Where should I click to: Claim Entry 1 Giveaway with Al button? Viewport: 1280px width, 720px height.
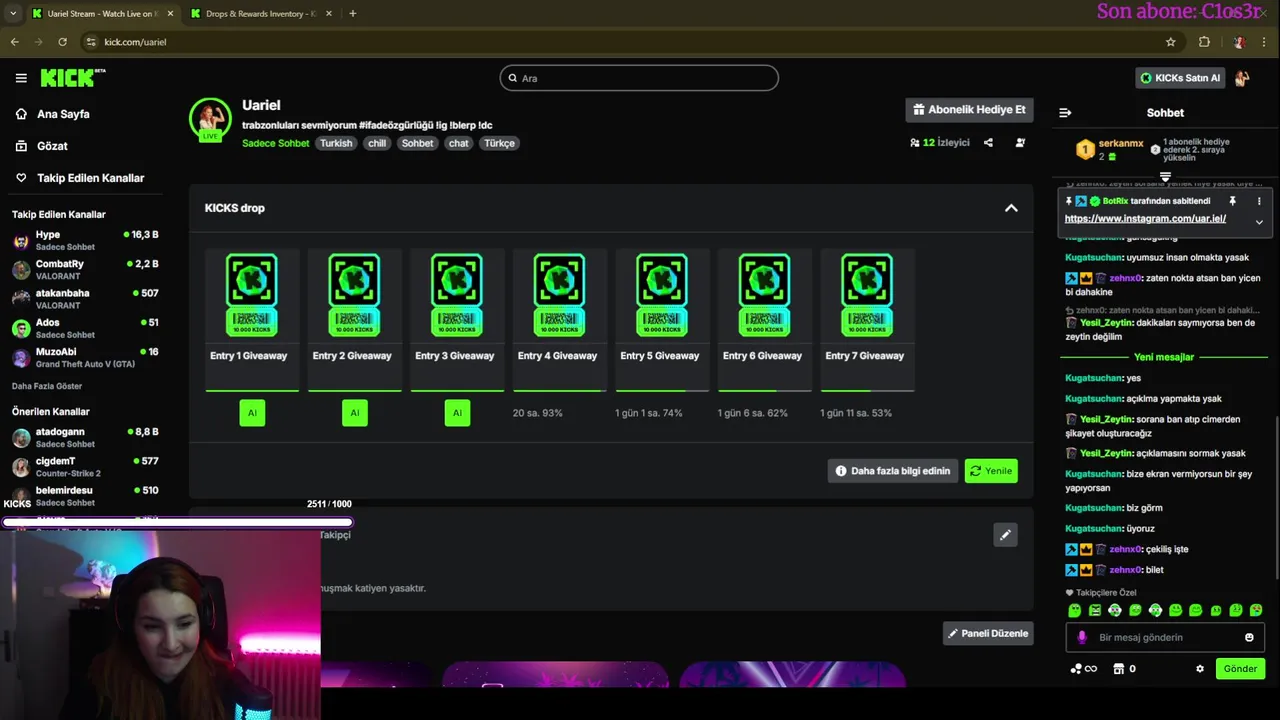click(x=252, y=413)
